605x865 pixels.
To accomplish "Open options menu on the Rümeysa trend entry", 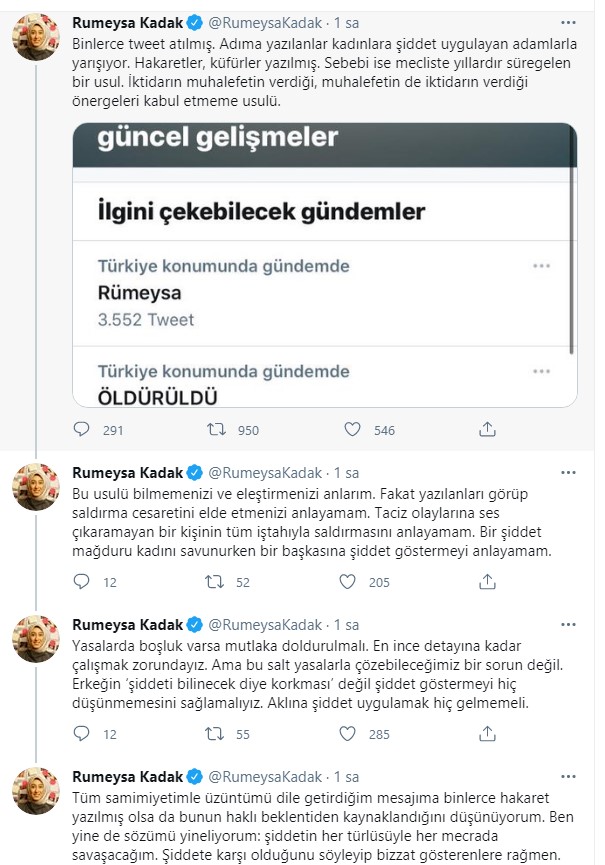I will [x=543, y=266].
